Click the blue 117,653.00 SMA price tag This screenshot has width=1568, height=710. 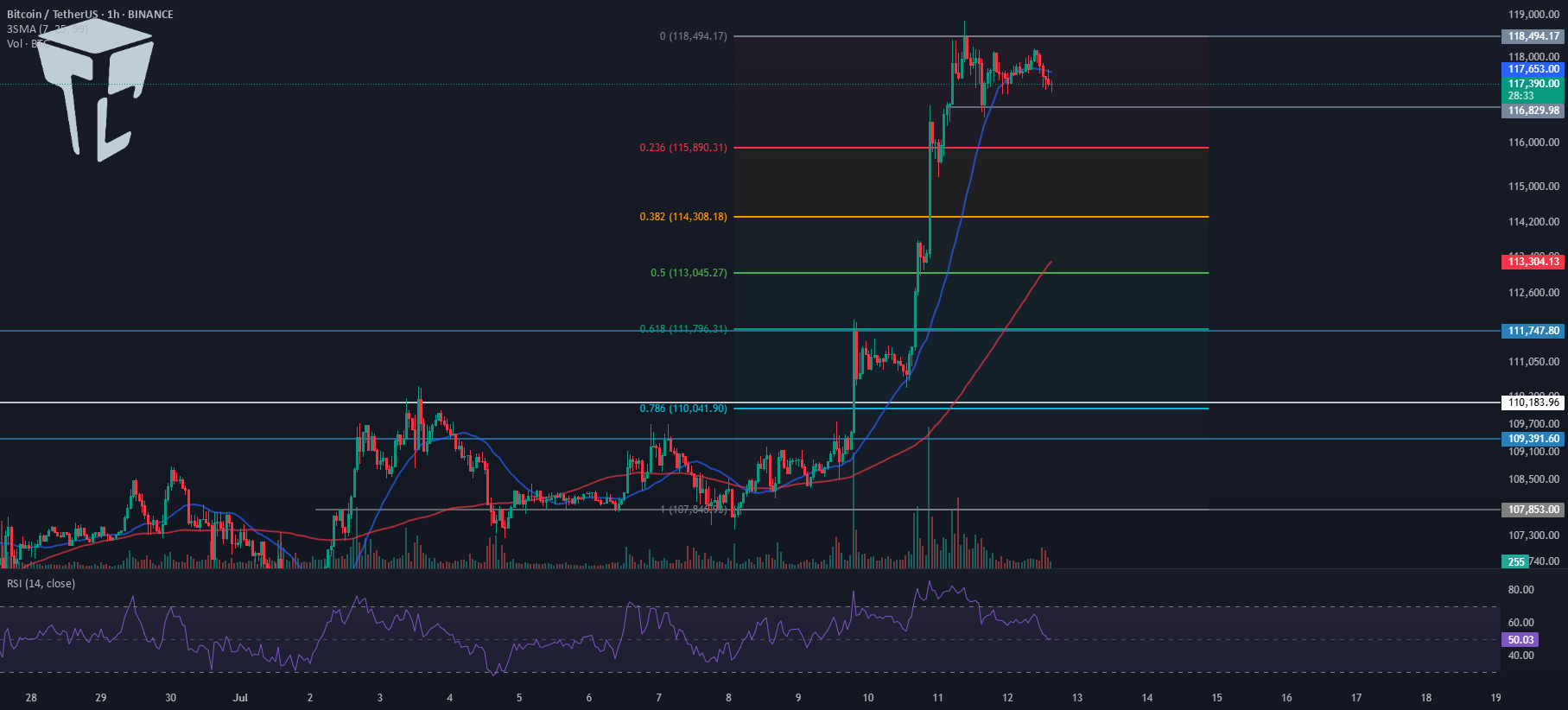tap(1533, 69)
